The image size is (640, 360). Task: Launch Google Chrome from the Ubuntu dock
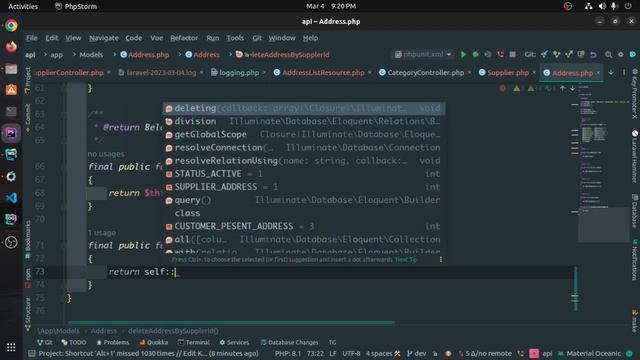11,25
